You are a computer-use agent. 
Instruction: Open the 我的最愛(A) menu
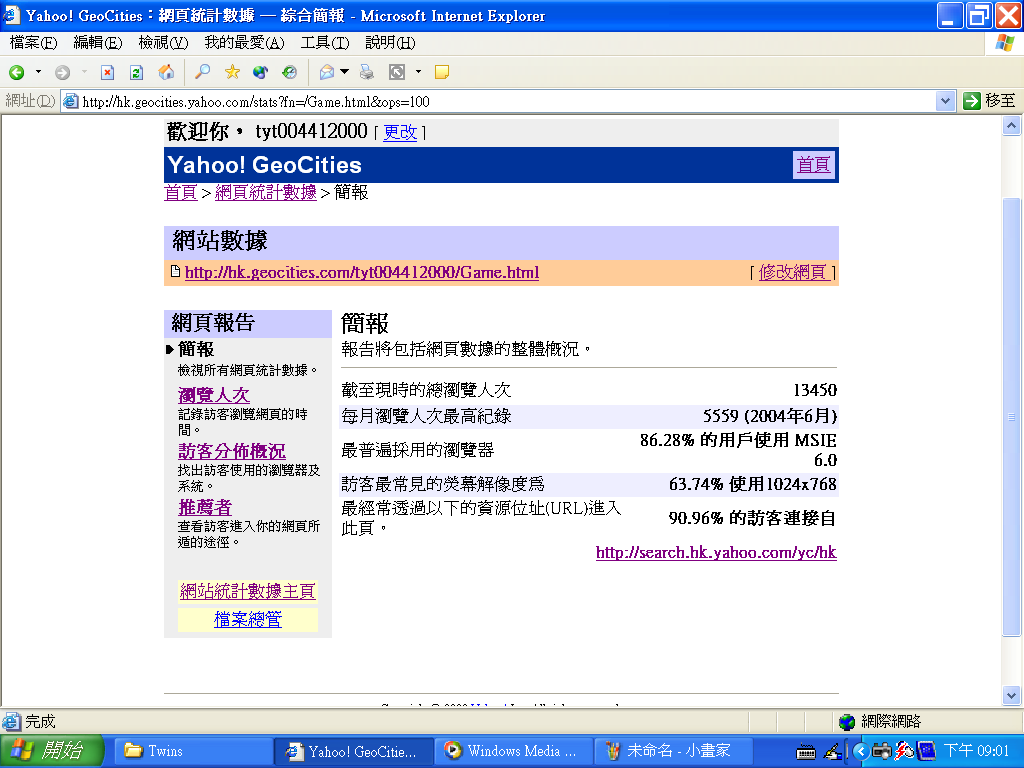[x=244, y=43]
